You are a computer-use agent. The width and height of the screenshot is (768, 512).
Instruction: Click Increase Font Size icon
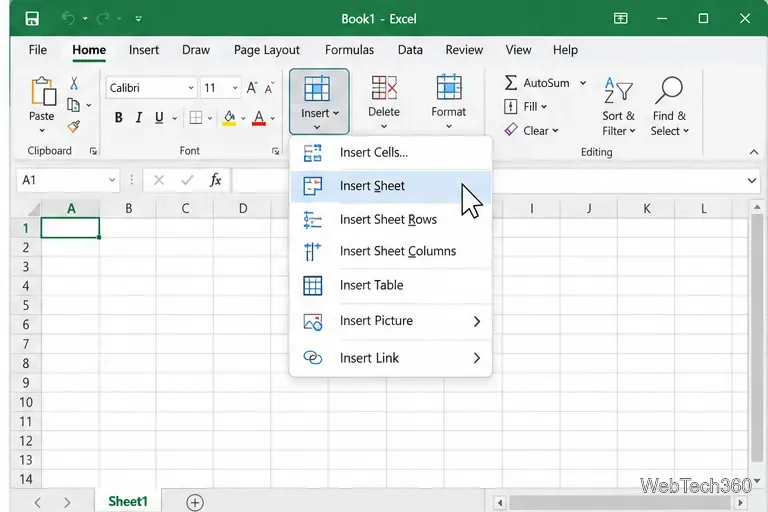[x=252, y=88]
